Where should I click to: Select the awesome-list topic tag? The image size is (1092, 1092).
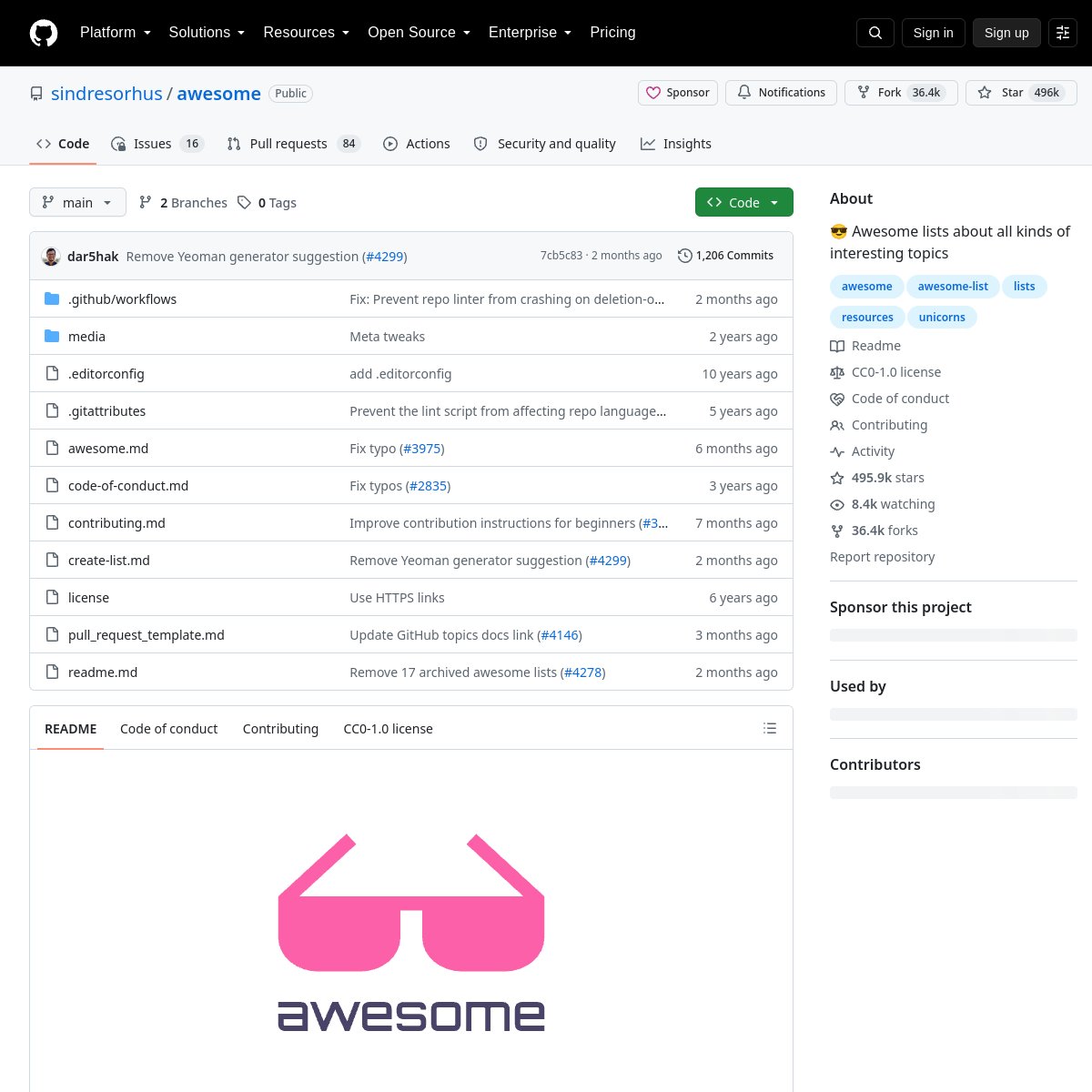953,287
